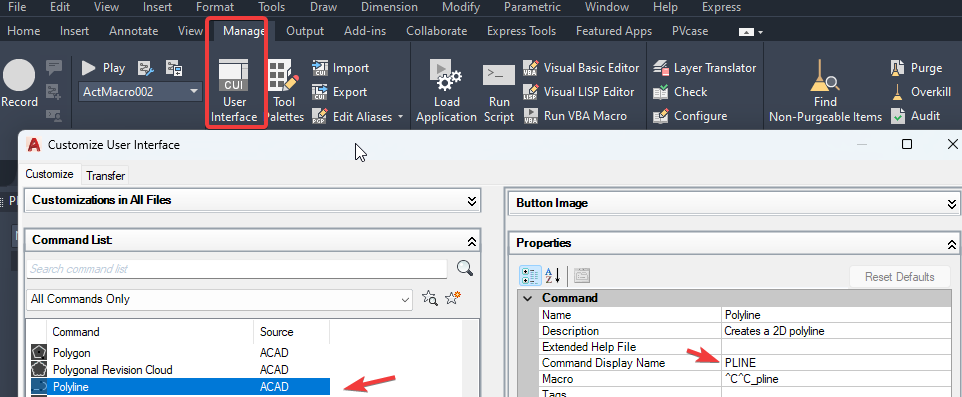Switch to the Transfer tab
The height and width of the screenshot is (397, 962).
[106, 176]
